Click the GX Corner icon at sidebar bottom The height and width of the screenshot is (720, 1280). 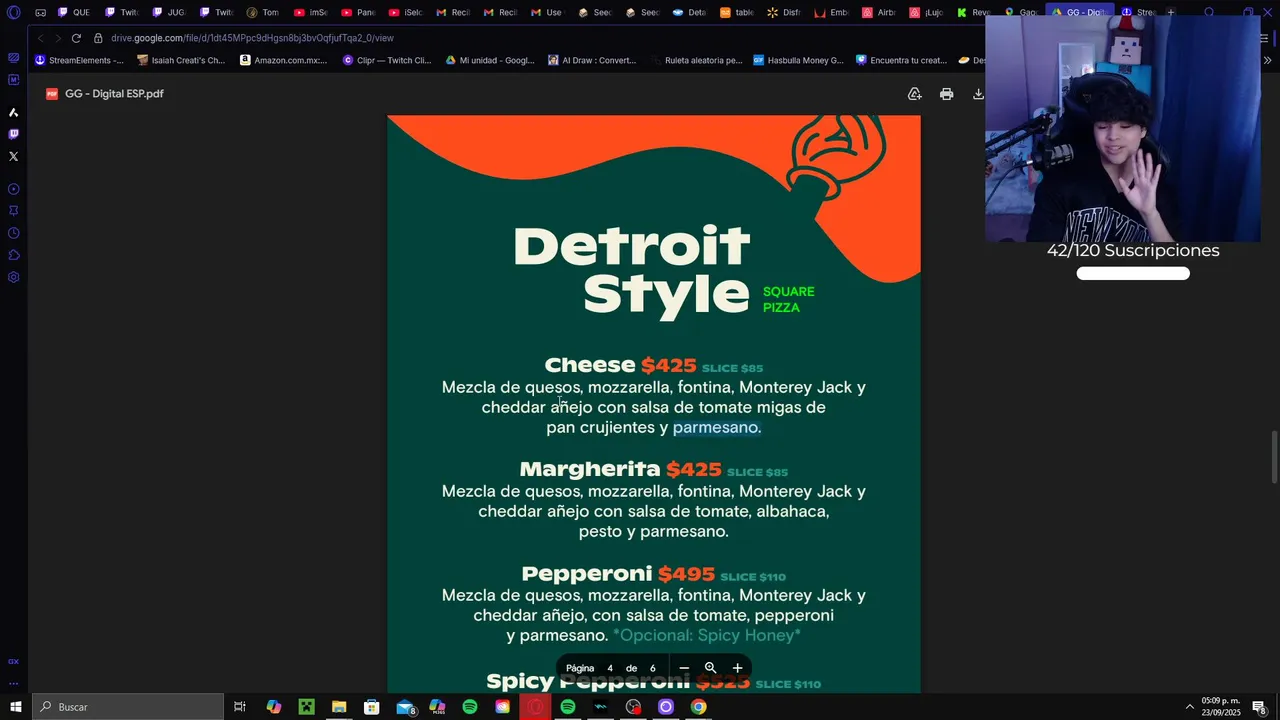[13, 661]
